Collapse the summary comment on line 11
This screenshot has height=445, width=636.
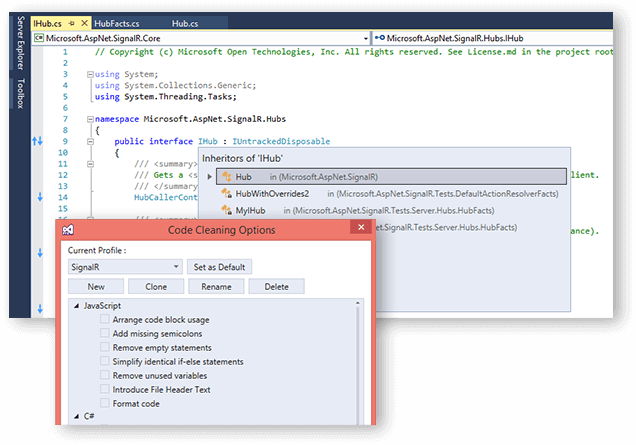(90, 164)
